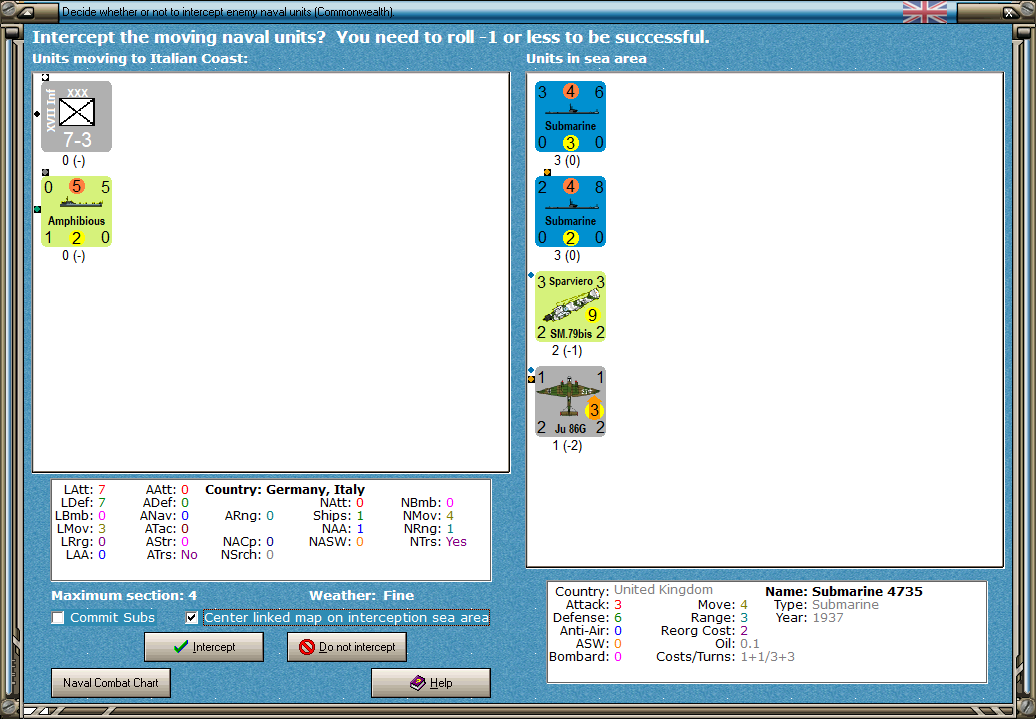Viewport: 1036px width, 719px height.
Task: Select the Submarine counter with values 2 4 8
Action: click(x=570, y=211)
